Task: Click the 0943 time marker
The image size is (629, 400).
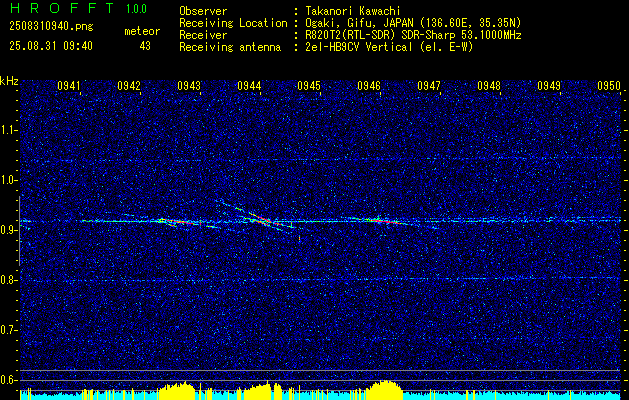Action: [189, 86]
